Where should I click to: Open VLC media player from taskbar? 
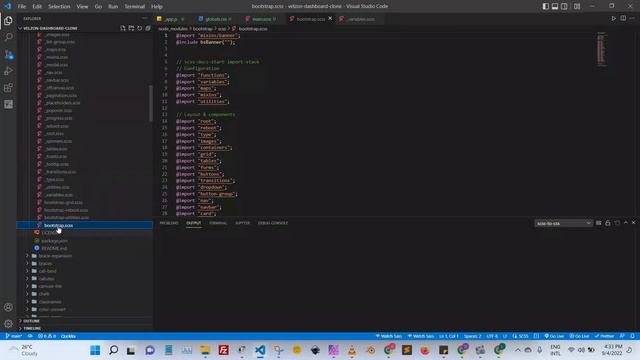(x=352, y=350)
